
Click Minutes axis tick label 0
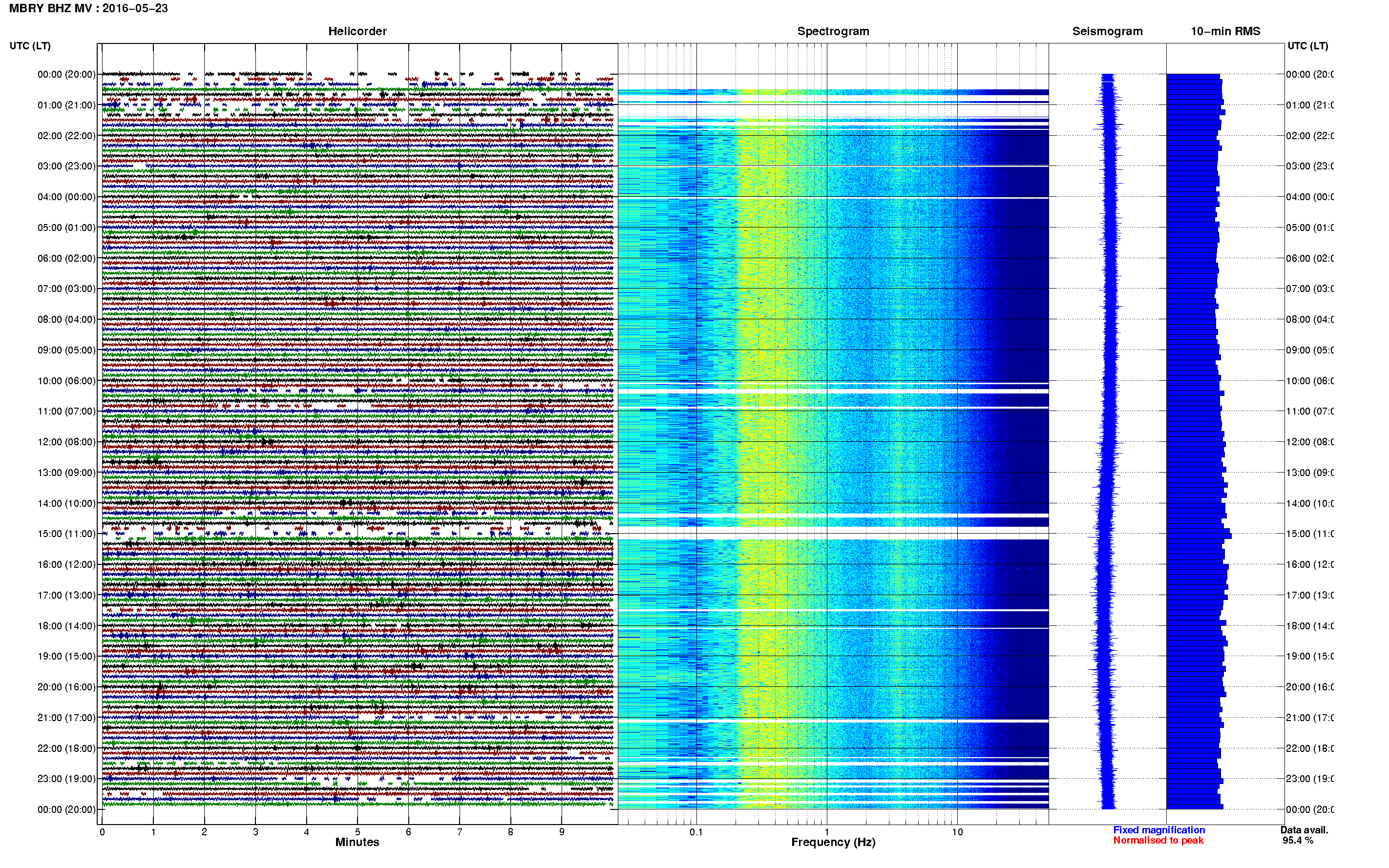[102, 832]
